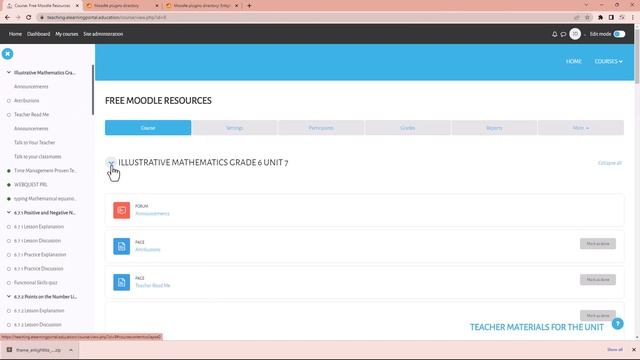Switch to the Participants tab

click(321, 128)
